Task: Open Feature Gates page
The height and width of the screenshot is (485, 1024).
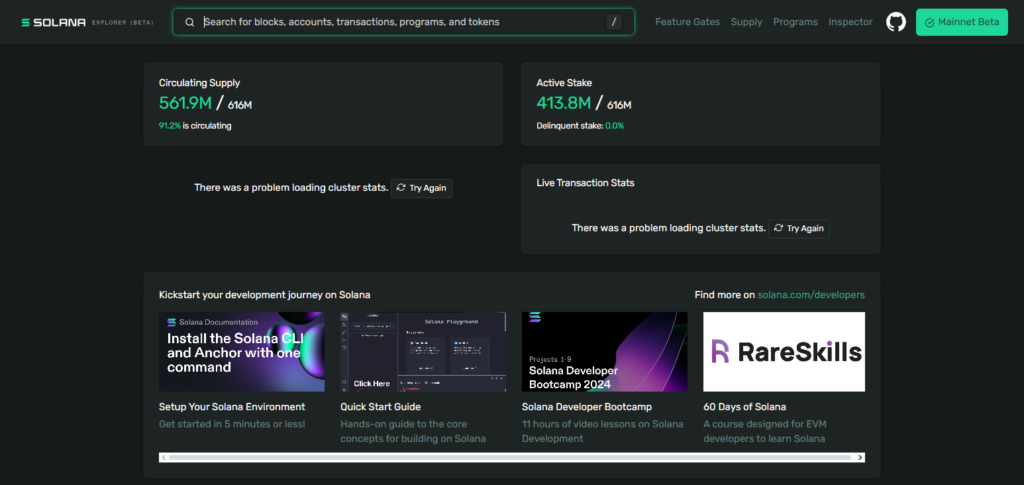Action: pyautogui.click(x=687, y=22)
